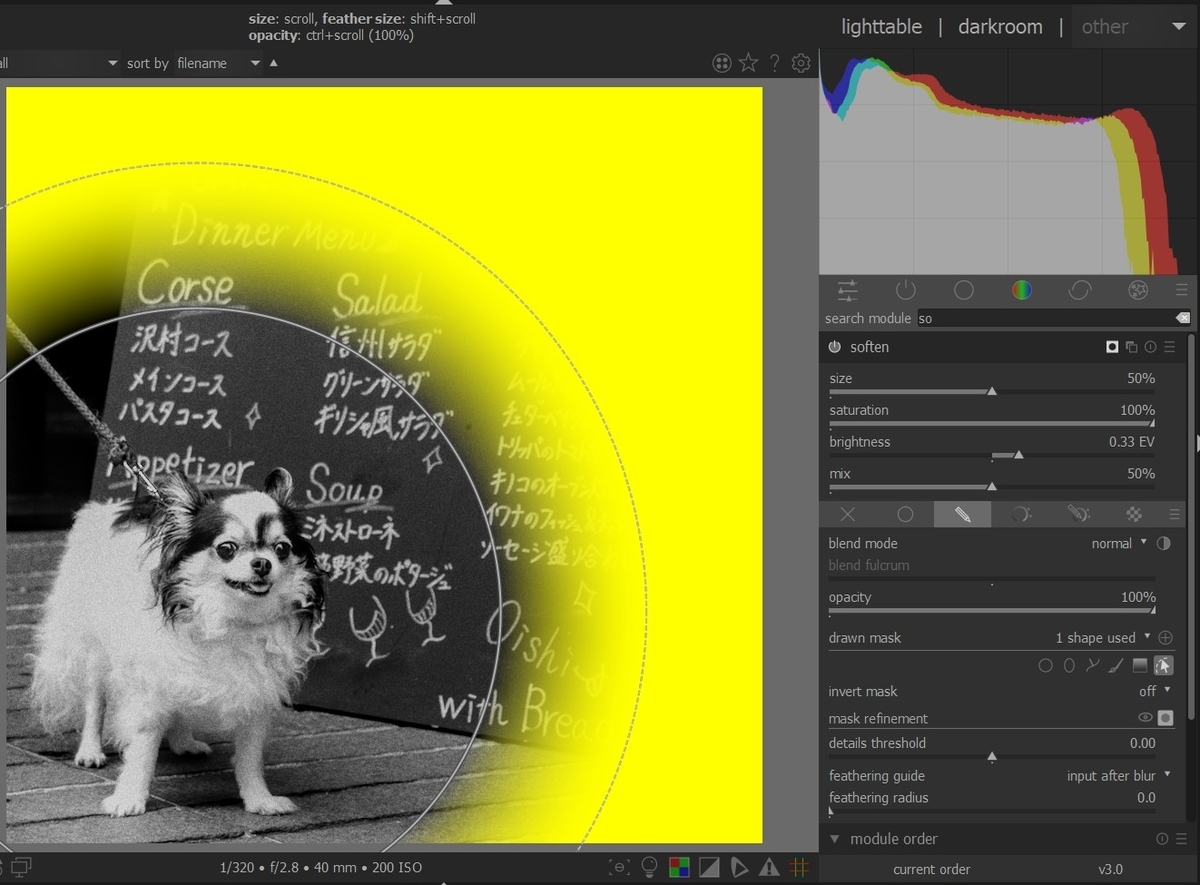Select parametric mask tab
This screenshot has width=1200, height=885.
(x=1020, y=514)
